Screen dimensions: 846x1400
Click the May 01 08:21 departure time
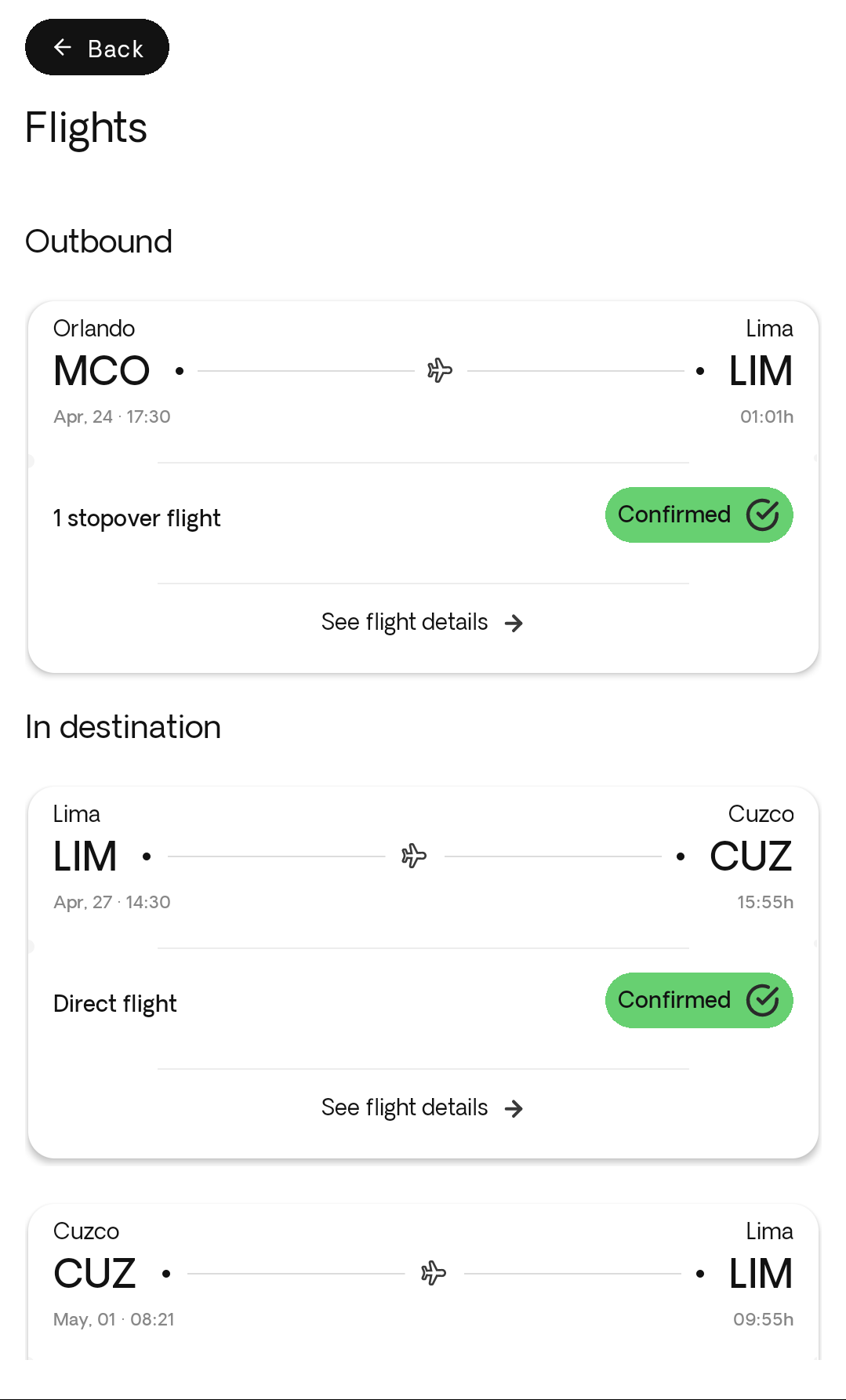pos(114,1319)
